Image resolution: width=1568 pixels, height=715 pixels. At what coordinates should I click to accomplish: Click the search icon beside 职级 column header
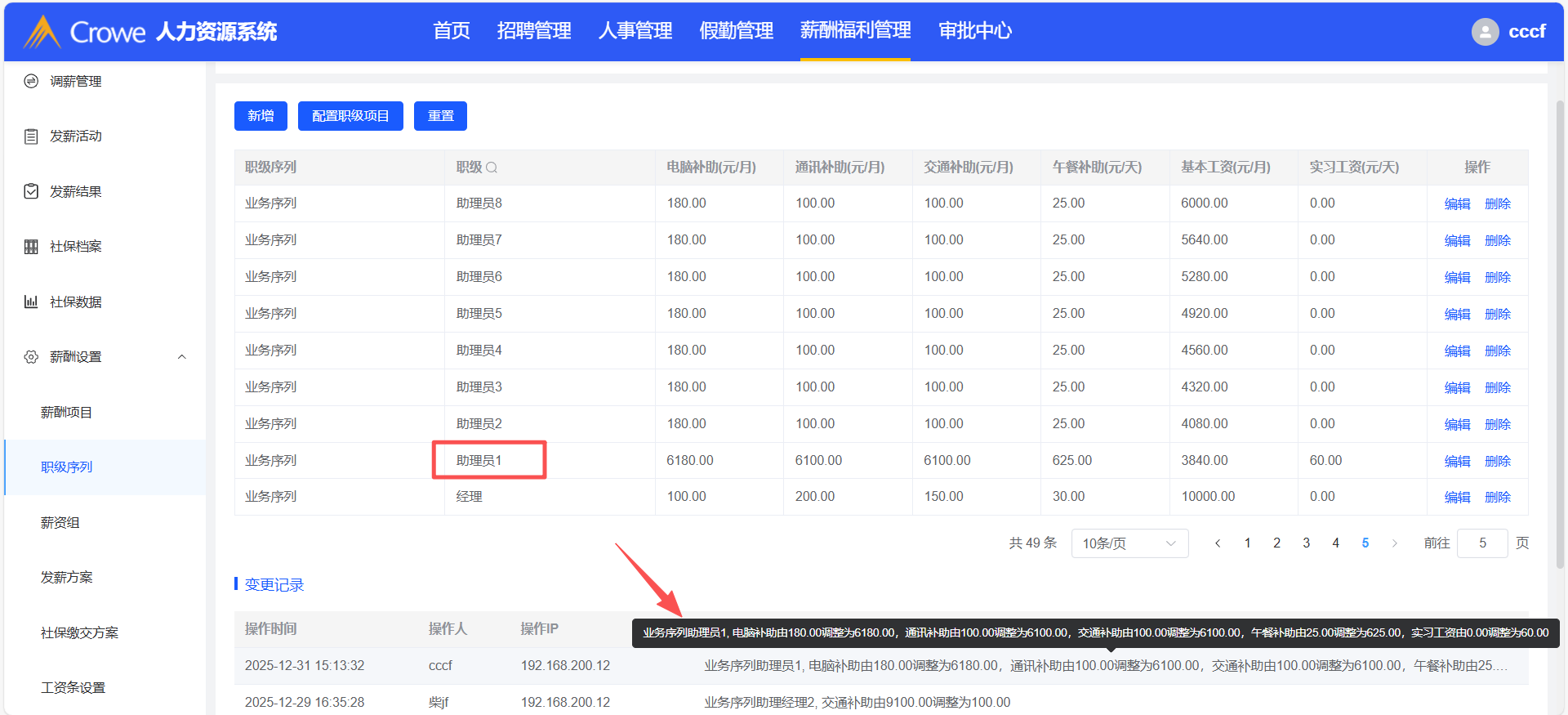(492, 168)
